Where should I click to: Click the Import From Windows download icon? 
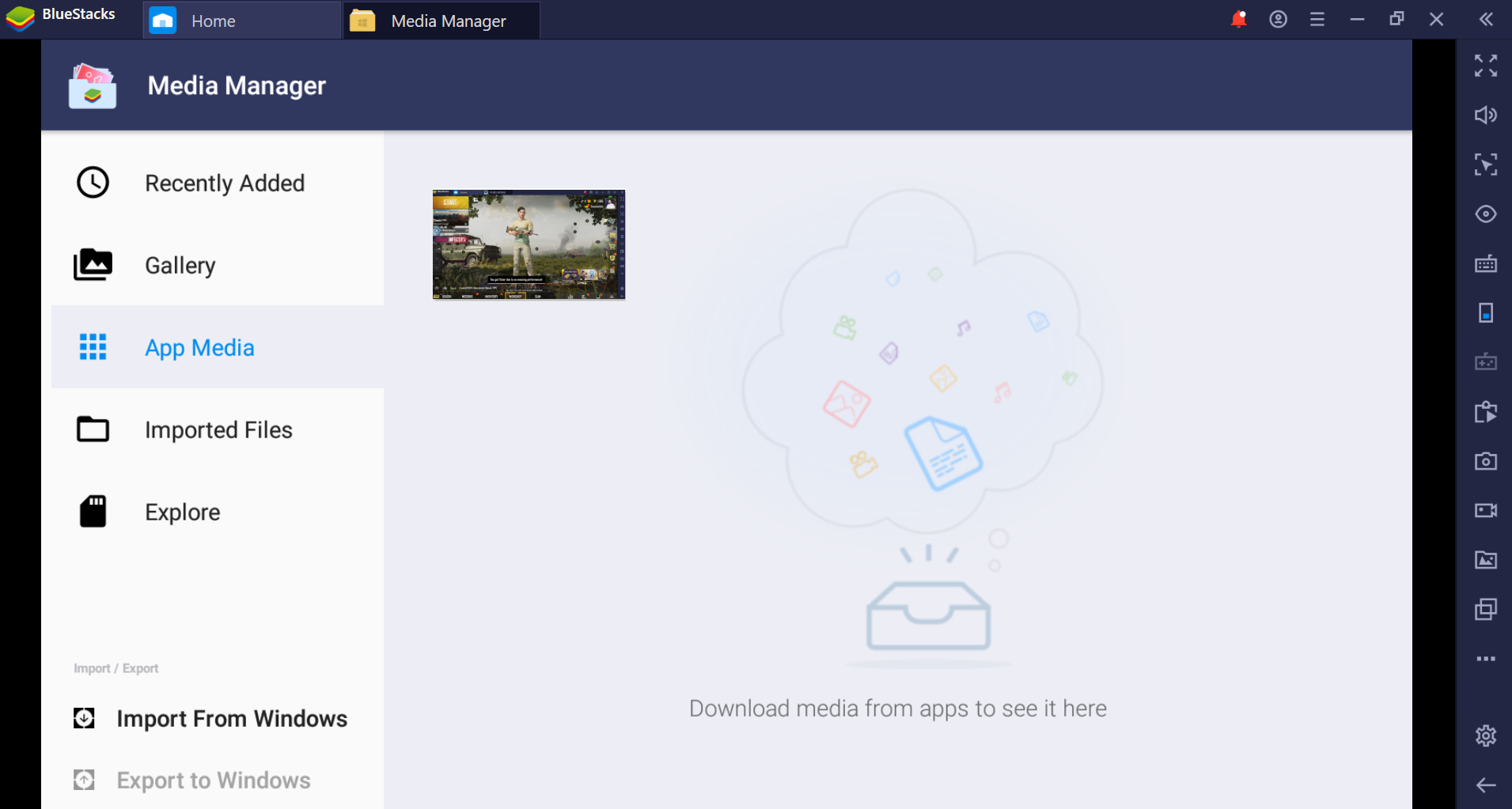[x=84, y=718]
